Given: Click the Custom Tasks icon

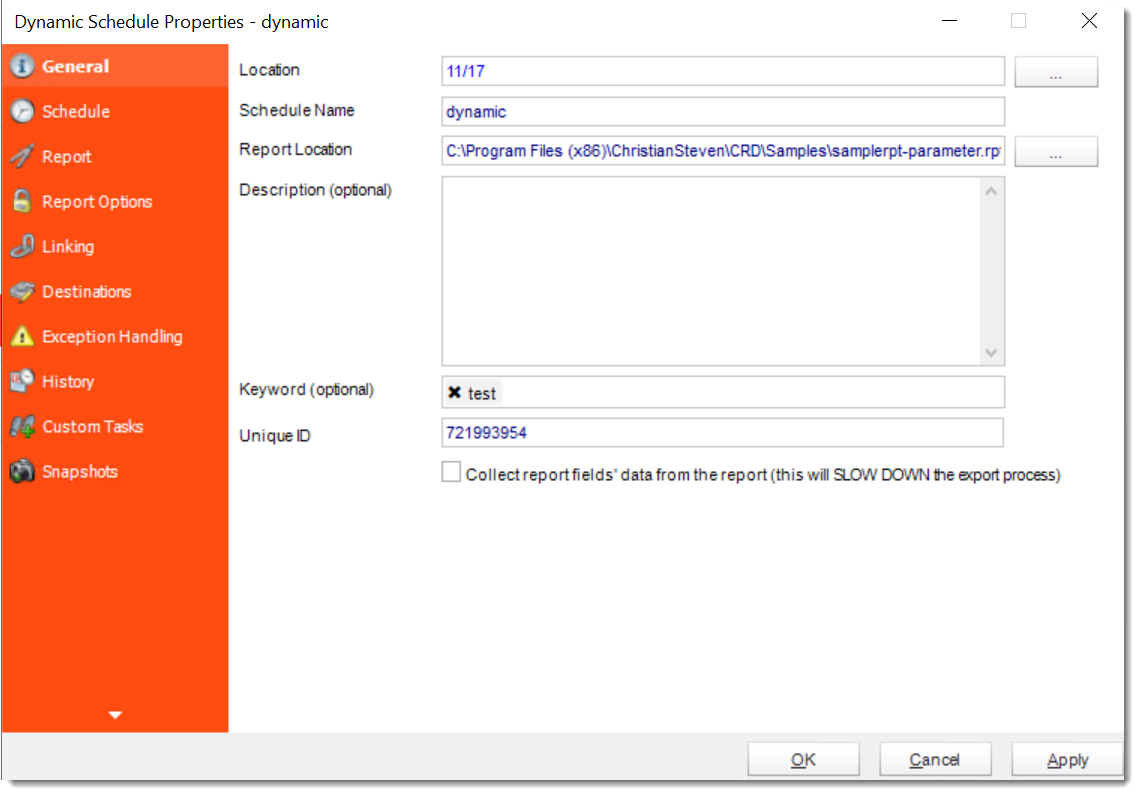Looking at the screenshot, I should [x=25, y=426].
